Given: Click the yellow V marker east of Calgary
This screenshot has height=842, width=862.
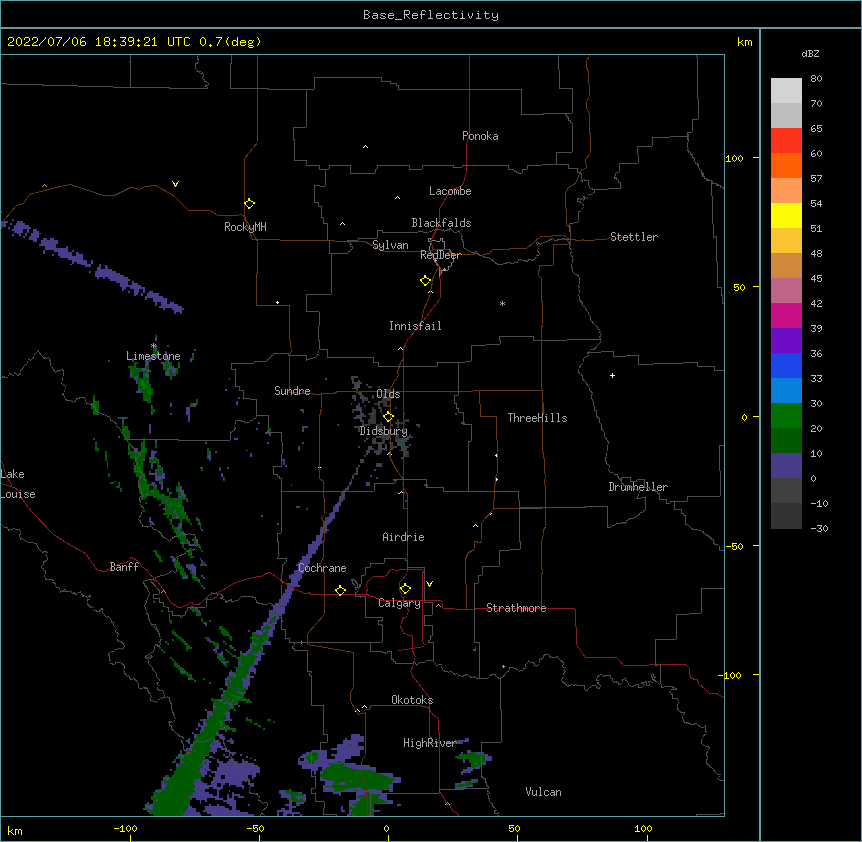Looking at the screenshot, I should [429, 584].
